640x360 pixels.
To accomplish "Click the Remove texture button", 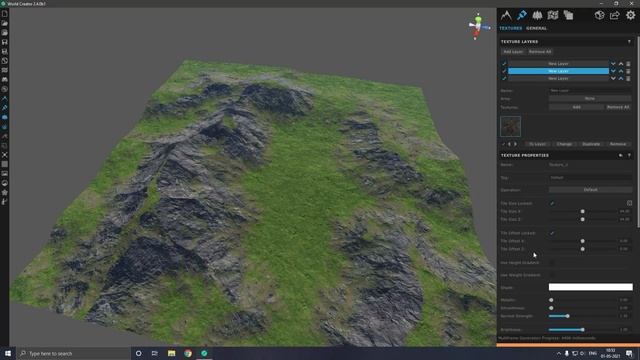I will click(x=618, y=144).
